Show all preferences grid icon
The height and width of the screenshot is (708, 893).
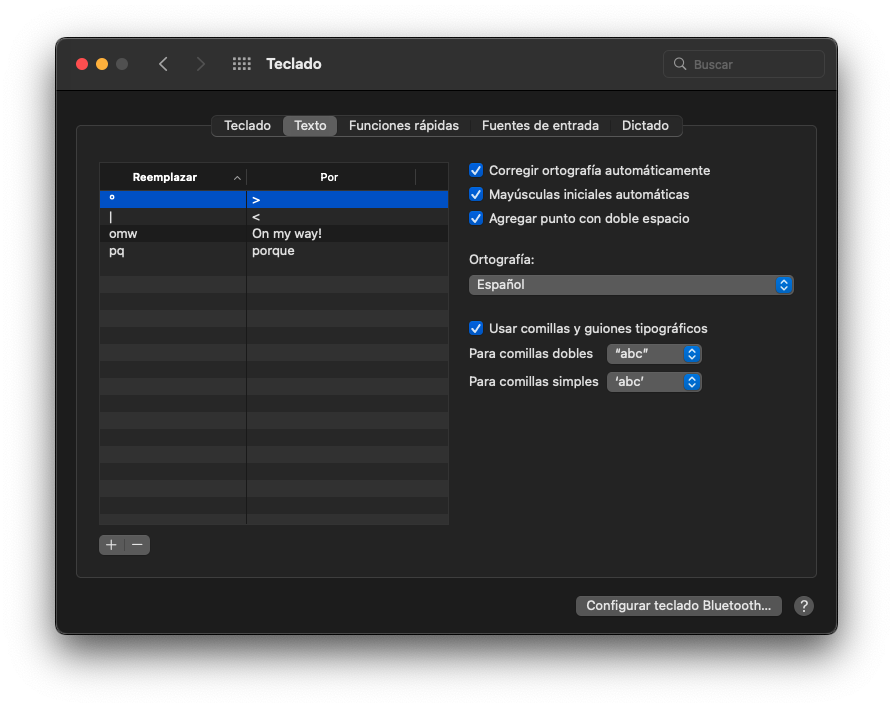(241, 64)
